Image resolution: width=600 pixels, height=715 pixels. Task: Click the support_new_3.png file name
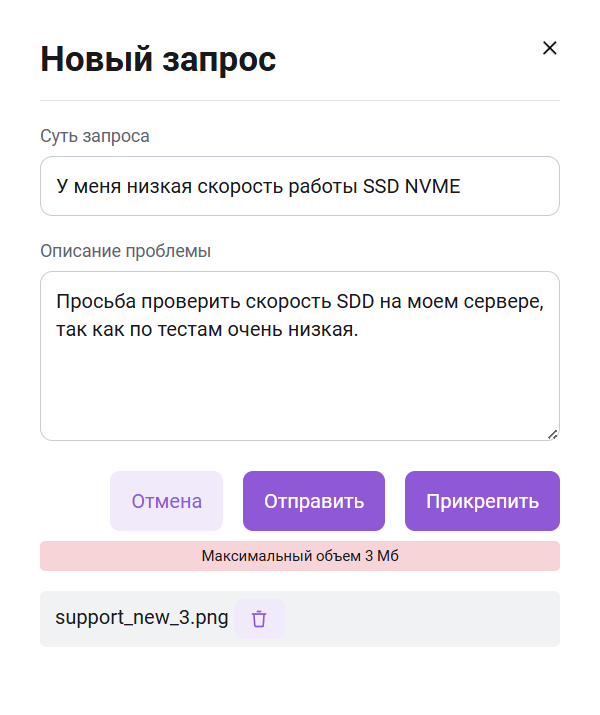click(142, 618)
